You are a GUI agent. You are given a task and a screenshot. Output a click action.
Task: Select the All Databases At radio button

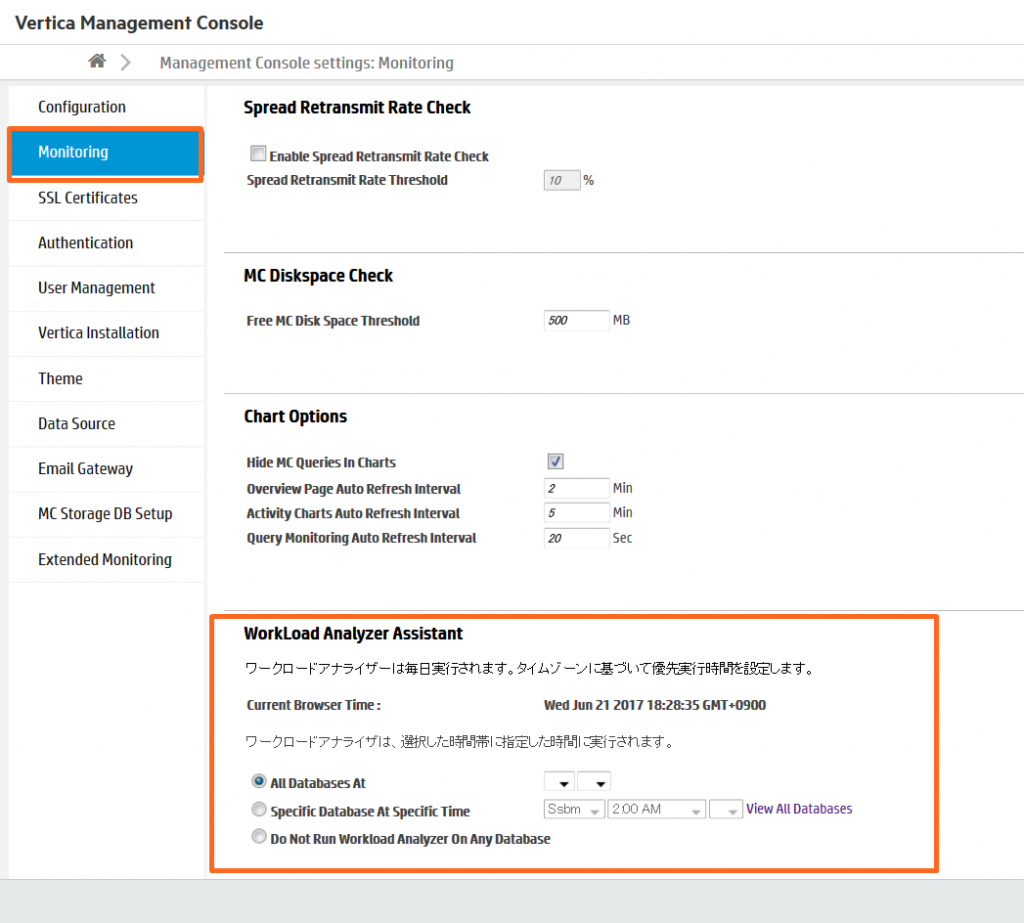click(x=259, y=782)
